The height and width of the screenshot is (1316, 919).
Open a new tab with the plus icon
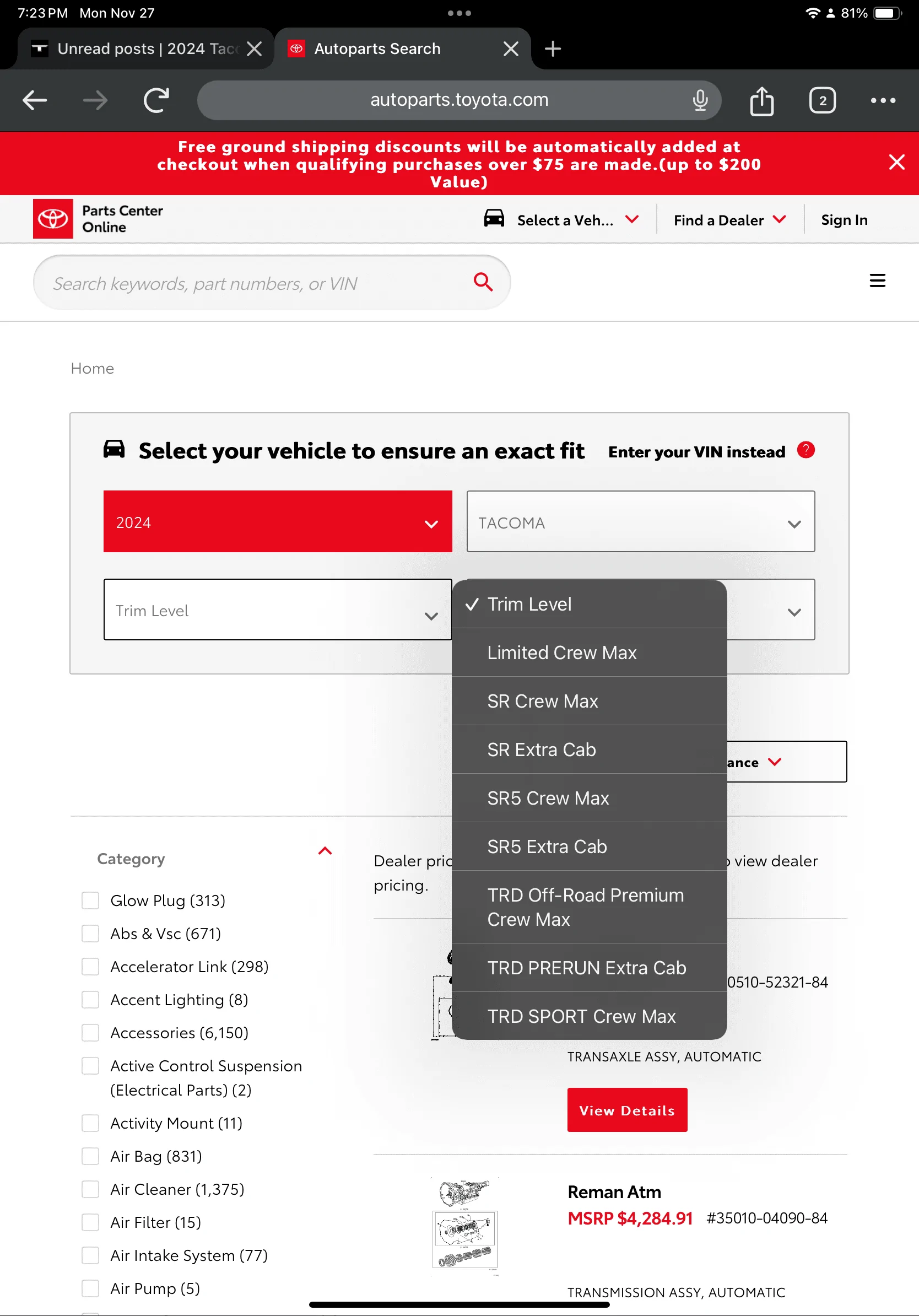[x=552, y=48]
